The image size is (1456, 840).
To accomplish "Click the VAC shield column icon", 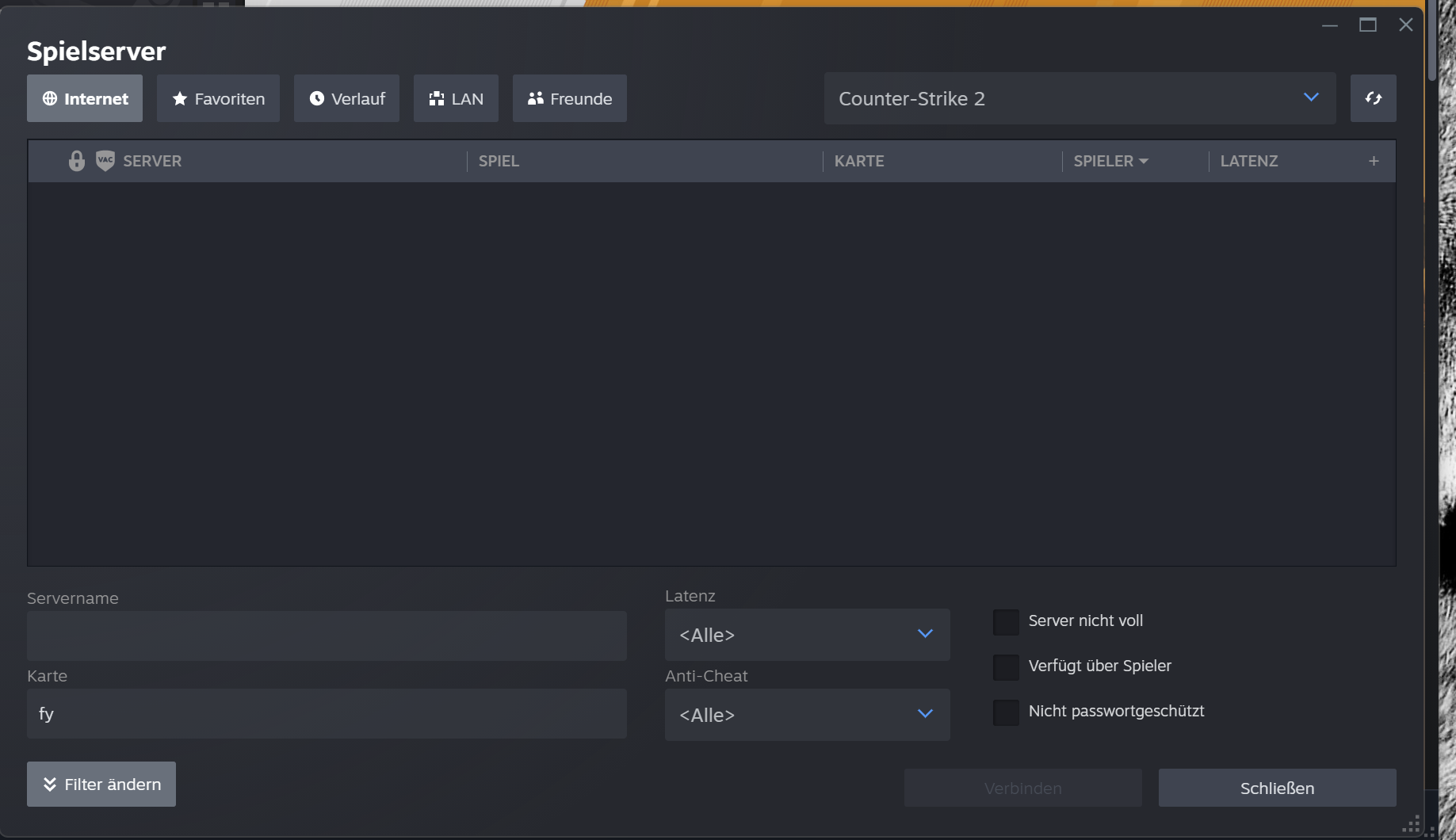I will tap(105, 161).
